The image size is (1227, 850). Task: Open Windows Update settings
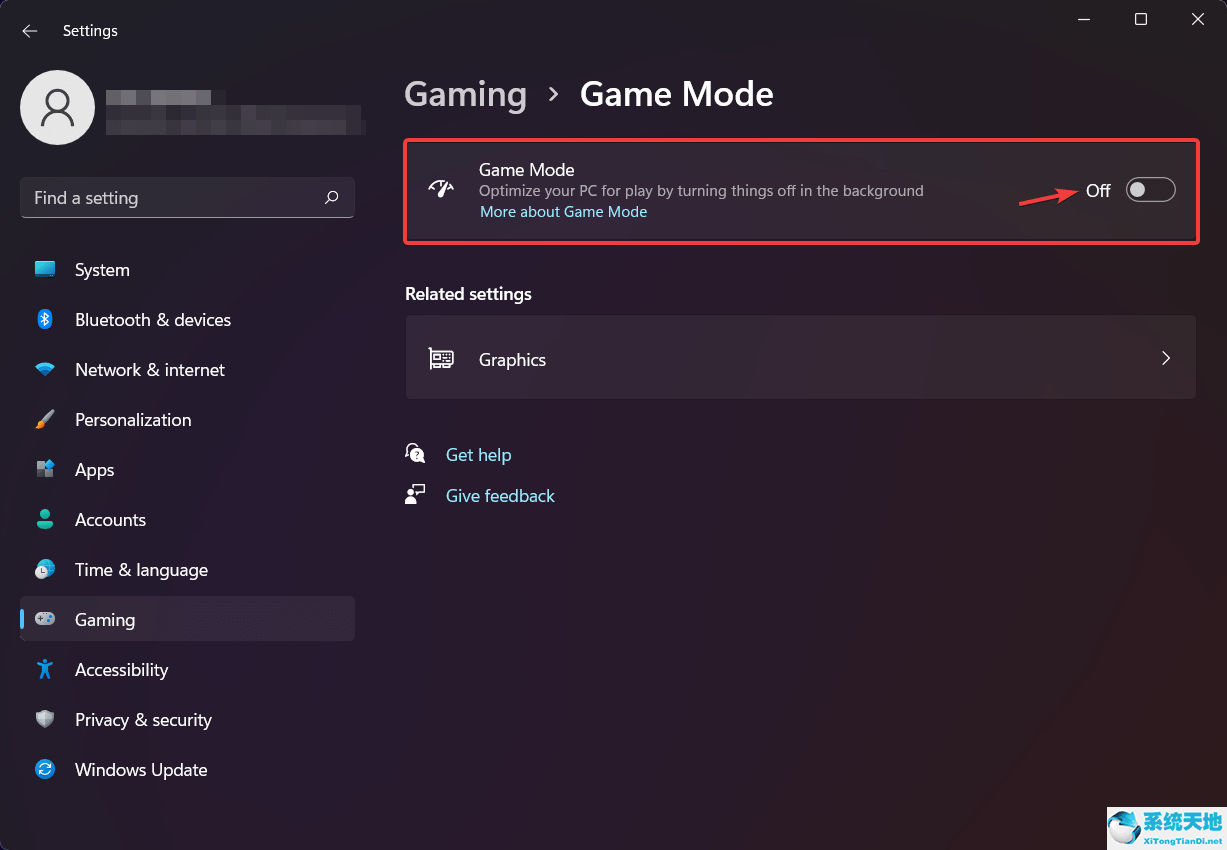140,769
